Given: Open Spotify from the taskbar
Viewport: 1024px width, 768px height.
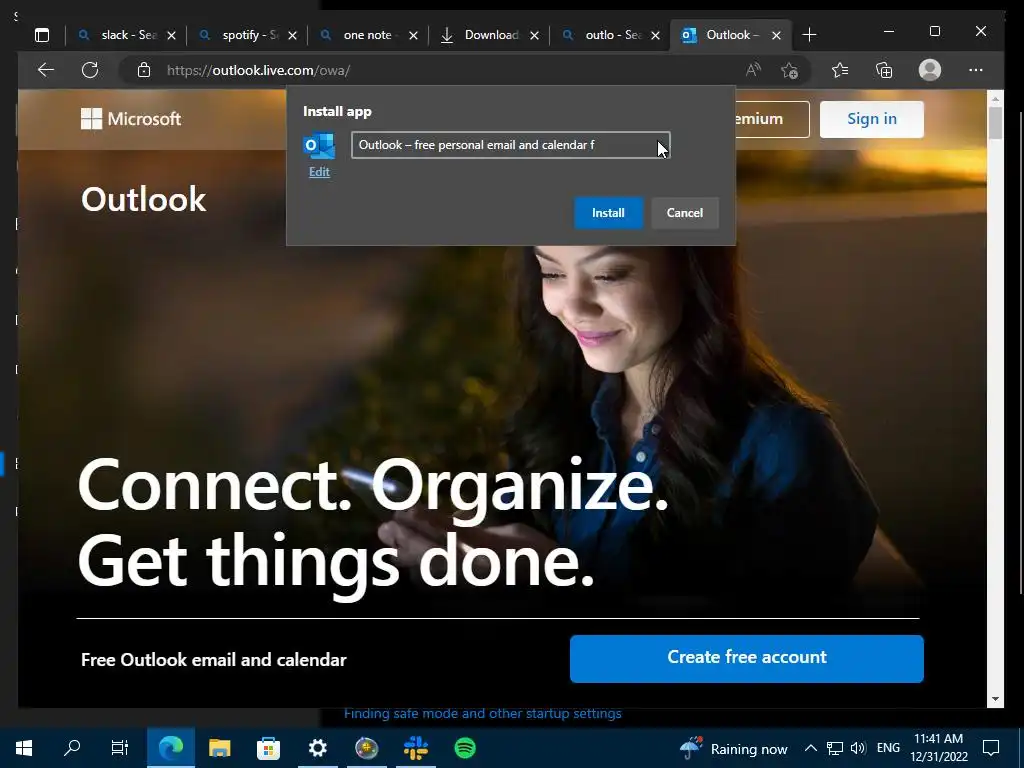Looking at the screenshot, I should (x=465, y=748).
